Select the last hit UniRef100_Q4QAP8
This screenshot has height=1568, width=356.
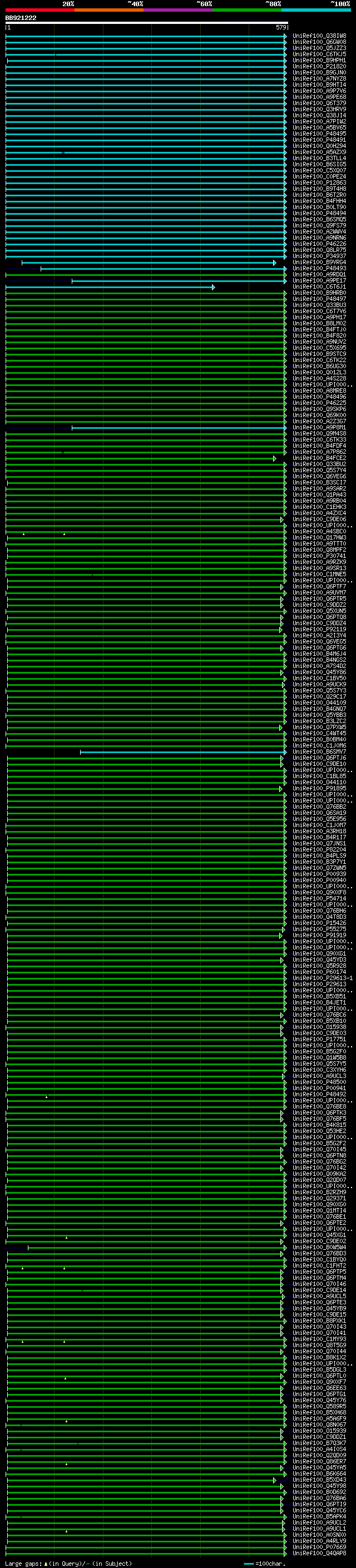point(319,1553)
